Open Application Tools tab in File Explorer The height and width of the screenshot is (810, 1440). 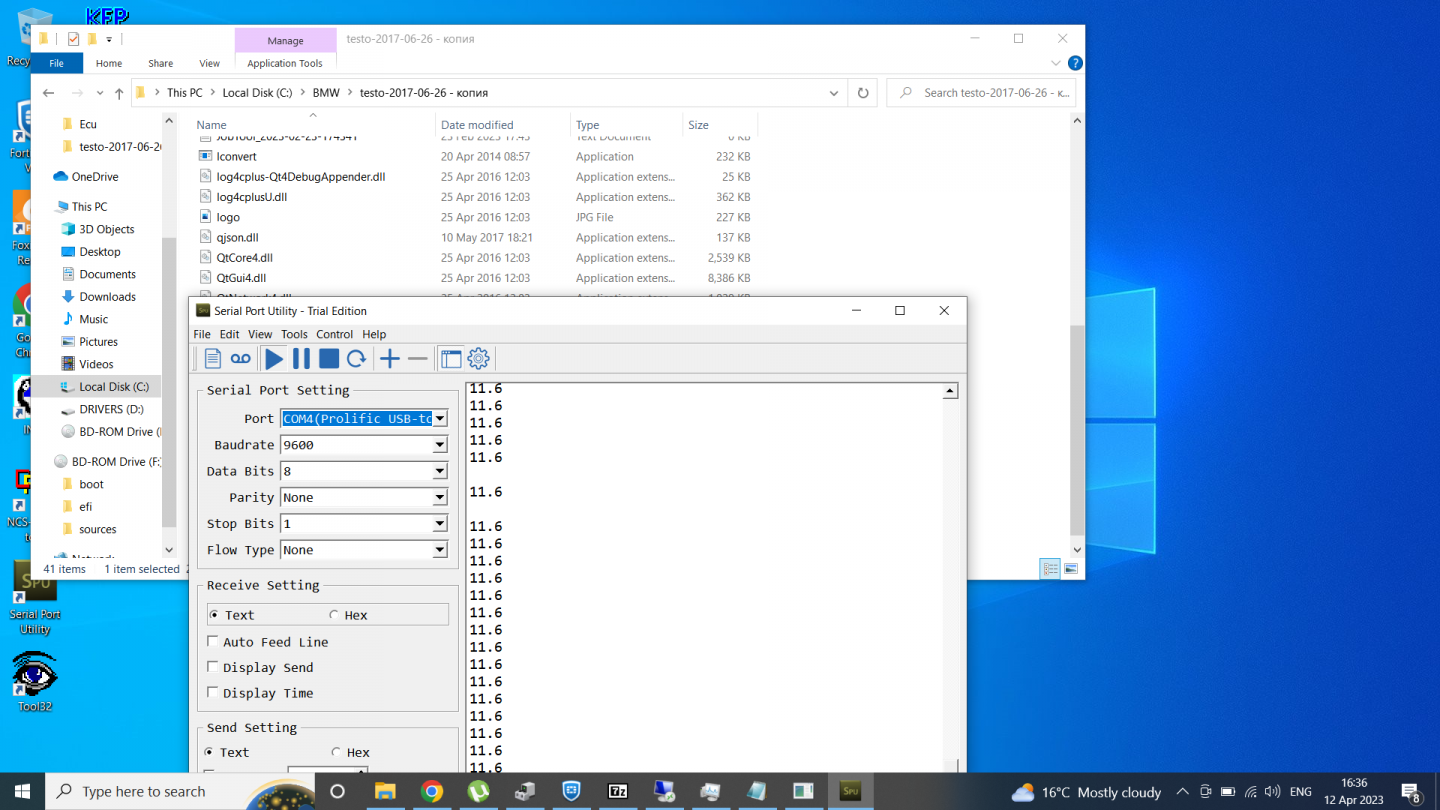click(285, 63)
